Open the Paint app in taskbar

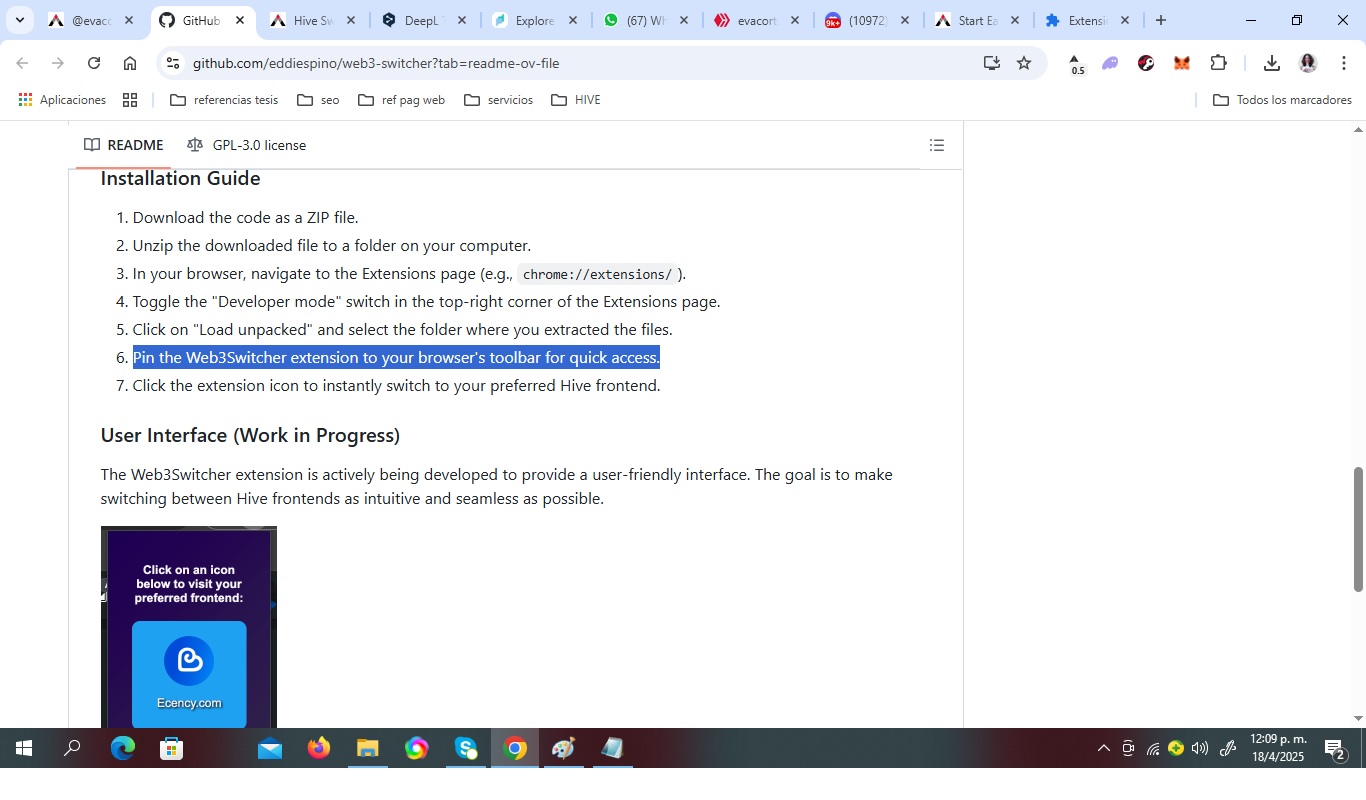click(x=564, y=748)
